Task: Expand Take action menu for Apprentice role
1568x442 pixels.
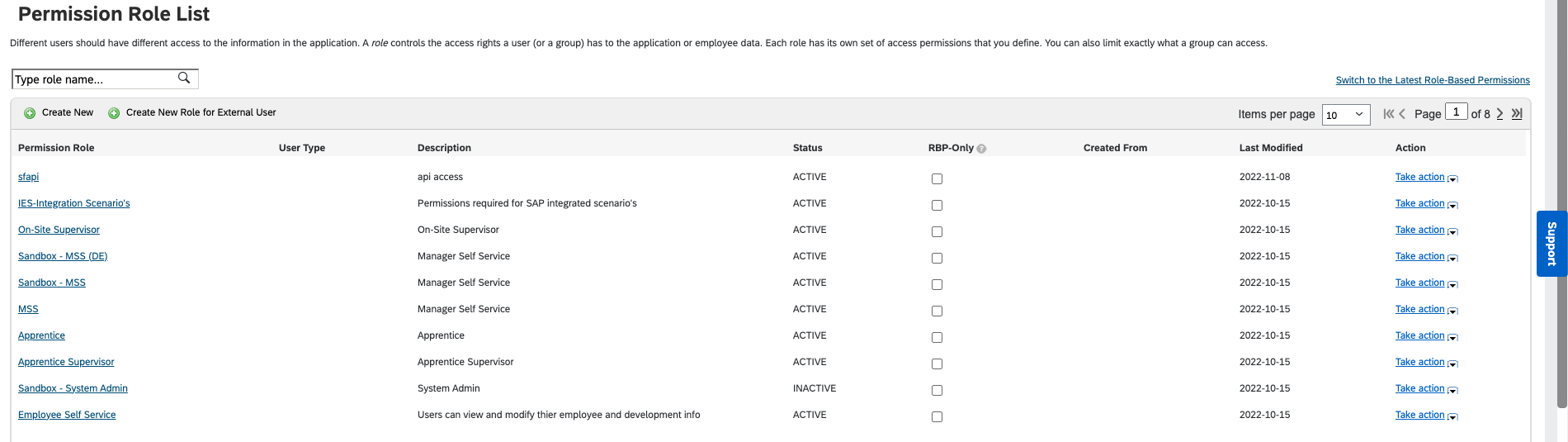Action: [x=1452, y=337]
